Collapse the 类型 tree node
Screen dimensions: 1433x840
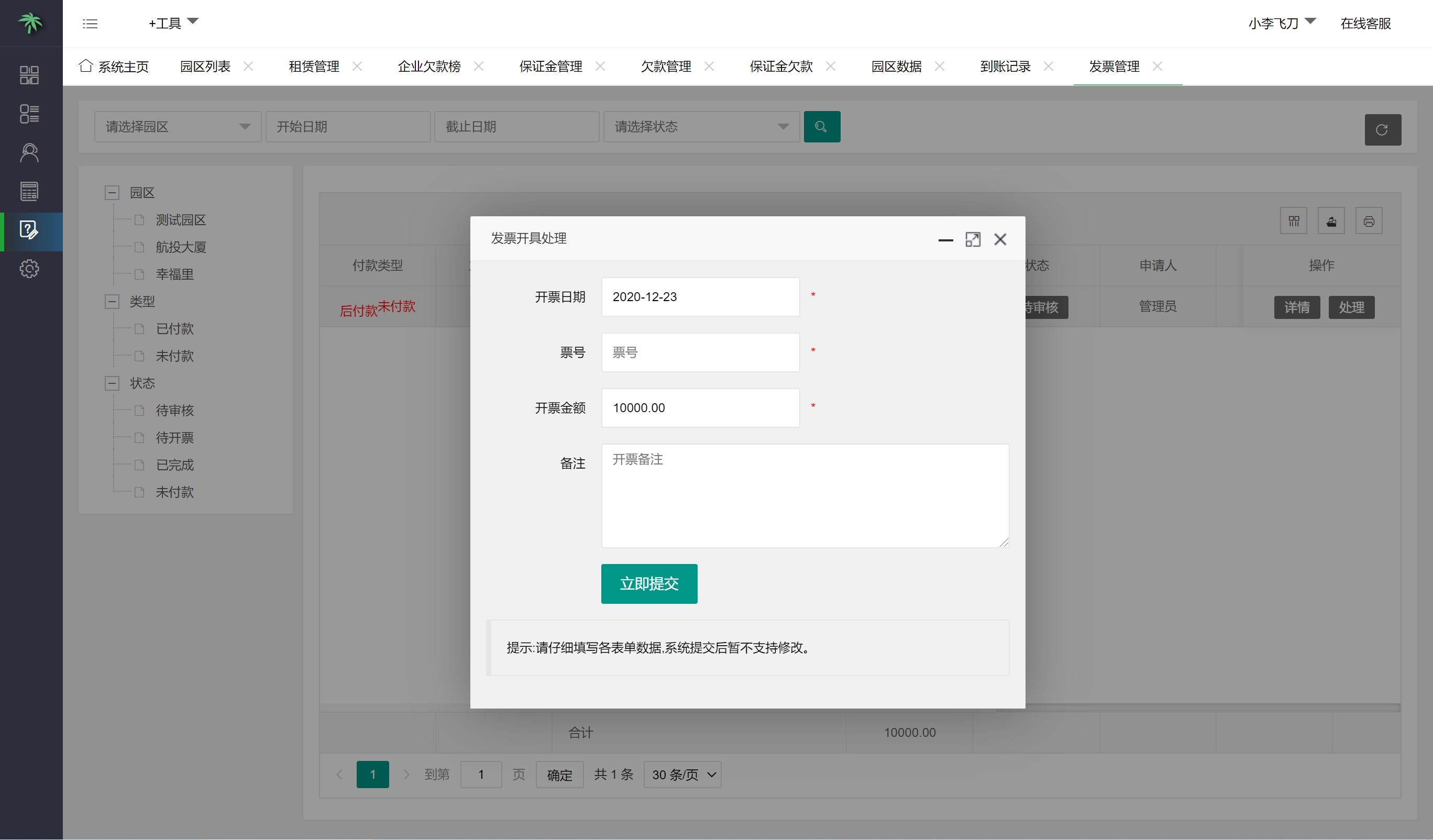[112, 301]
